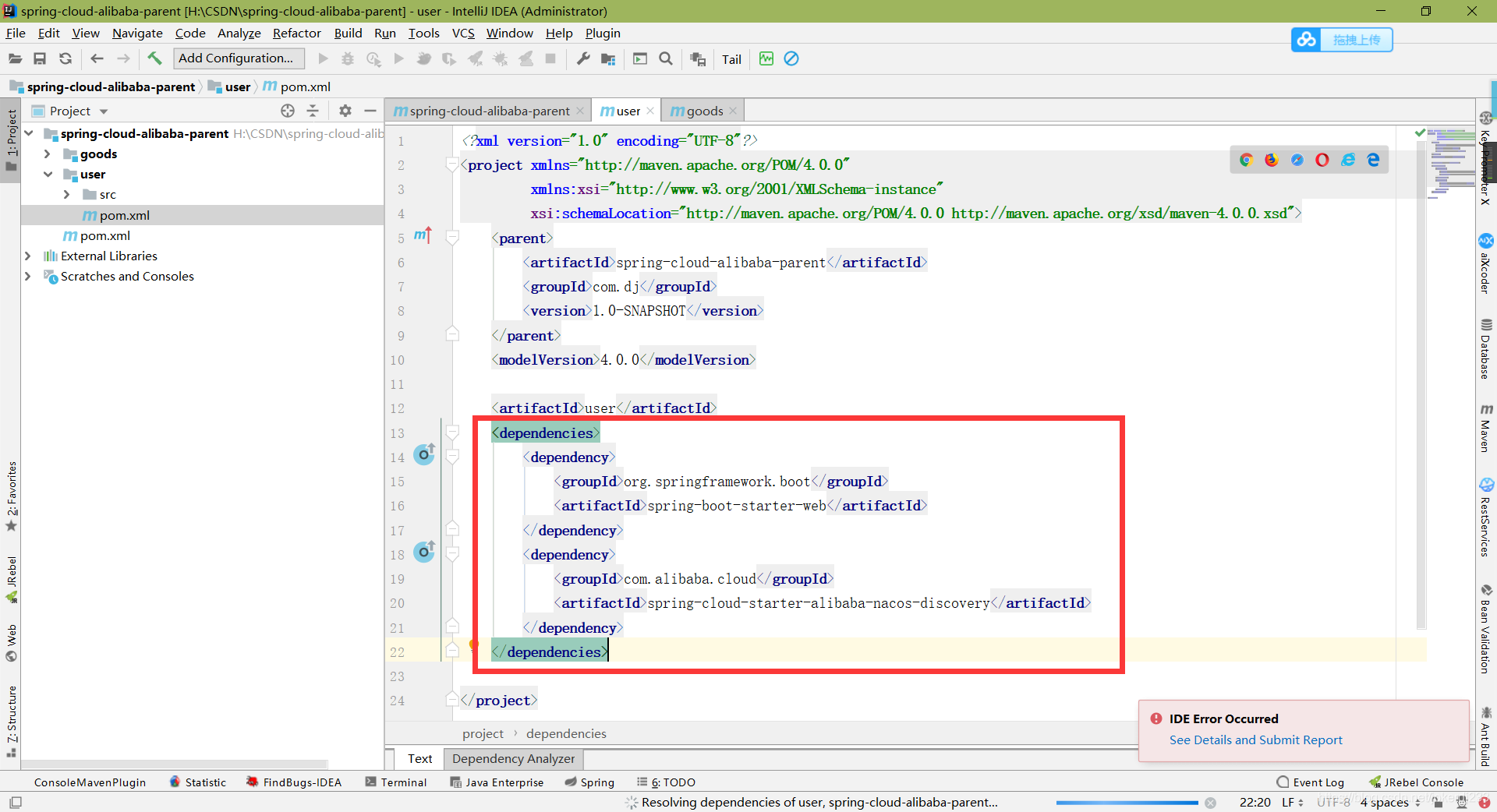Viewport: 1497px width, 812px height.
Task: Open Project Structure folder icon
Action: [608, 58]
